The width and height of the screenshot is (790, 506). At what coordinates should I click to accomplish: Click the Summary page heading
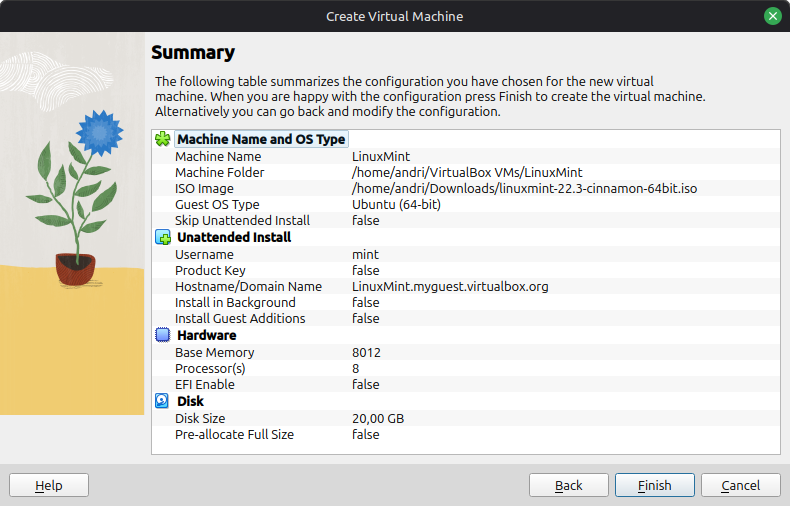click(193, 52)
